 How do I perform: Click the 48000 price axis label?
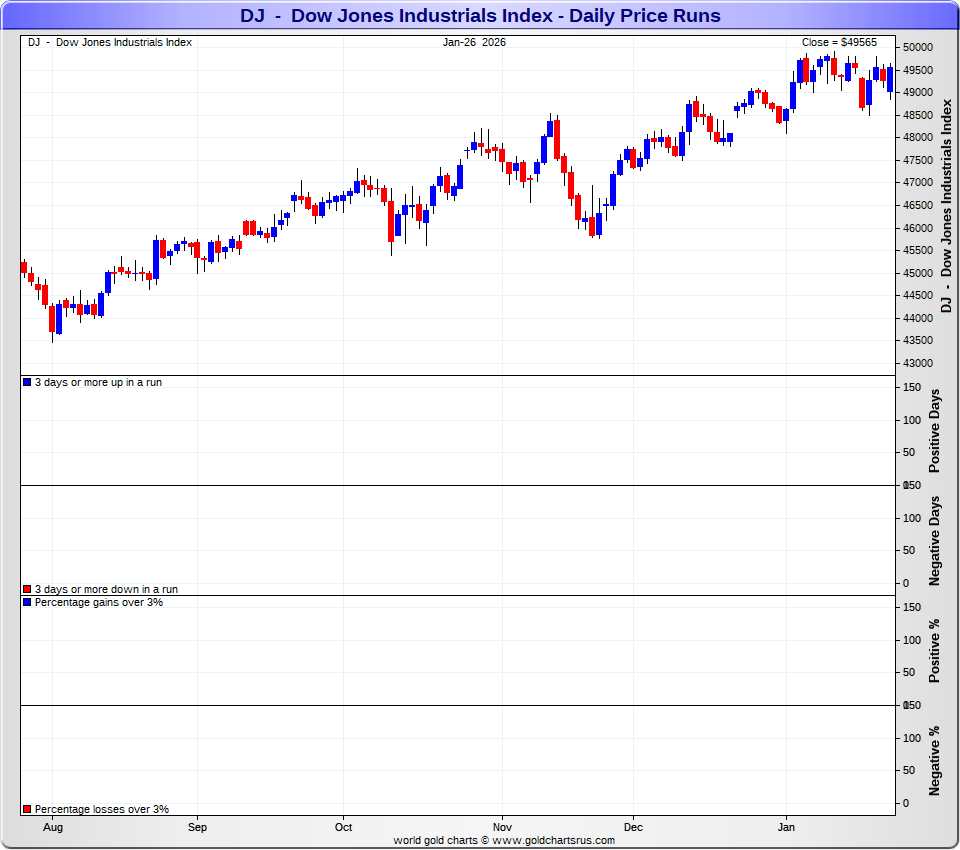click(918, 138)
